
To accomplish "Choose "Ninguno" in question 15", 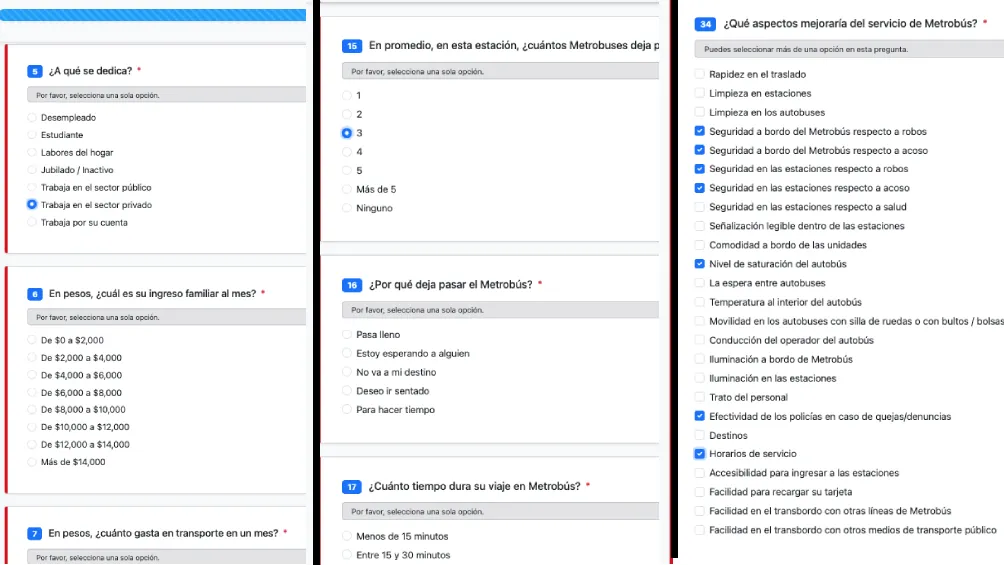I will pyautogui.click(x=347, y=208).
